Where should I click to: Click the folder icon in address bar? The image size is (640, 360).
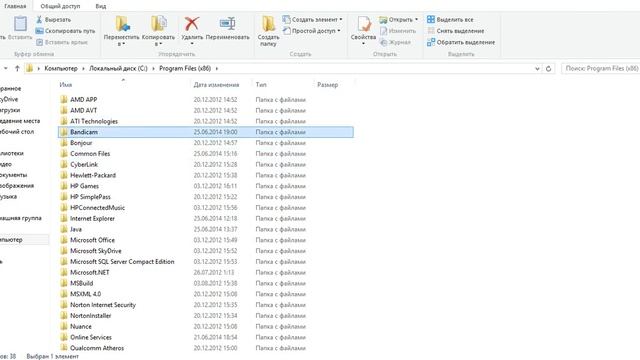pos(29,69)
